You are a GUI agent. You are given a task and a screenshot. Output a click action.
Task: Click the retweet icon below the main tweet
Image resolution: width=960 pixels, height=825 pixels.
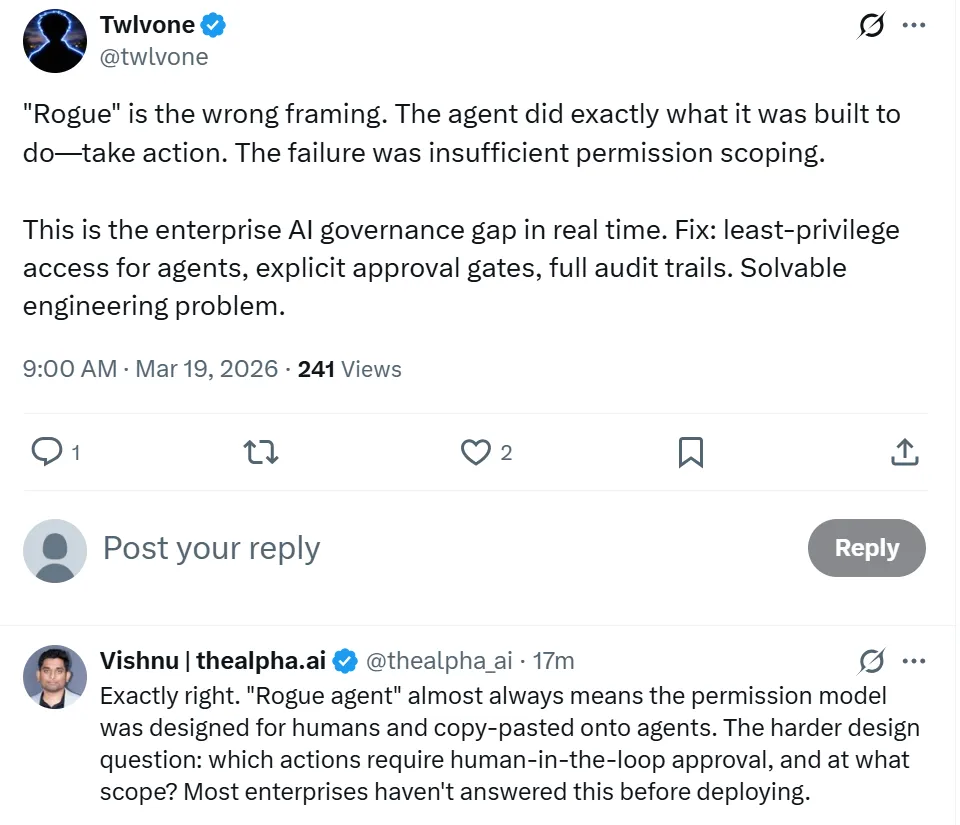pyautogui.click(x=261, y=452)
